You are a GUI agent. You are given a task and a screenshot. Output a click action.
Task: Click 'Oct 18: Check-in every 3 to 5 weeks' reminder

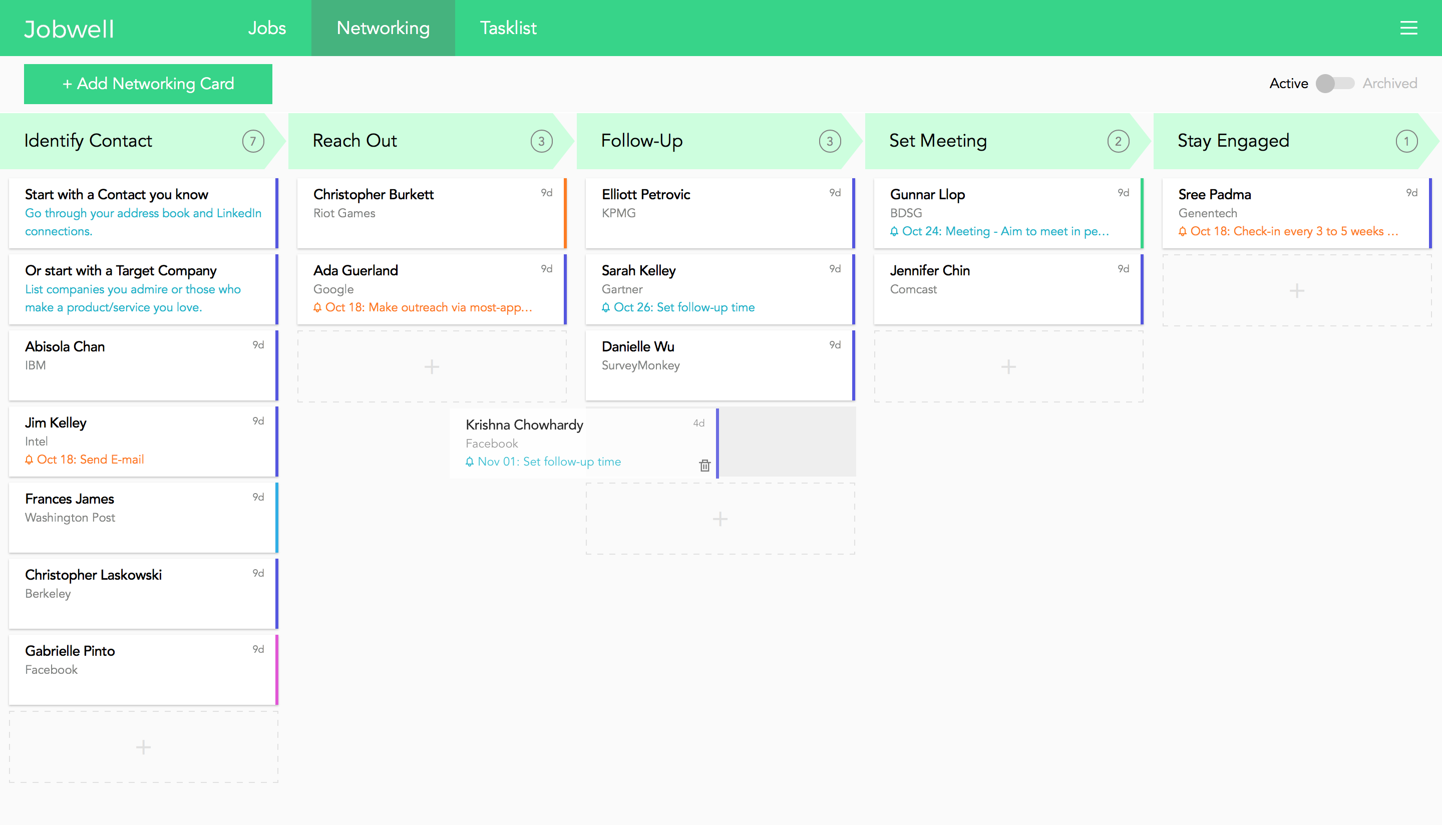pos(1294,231)
